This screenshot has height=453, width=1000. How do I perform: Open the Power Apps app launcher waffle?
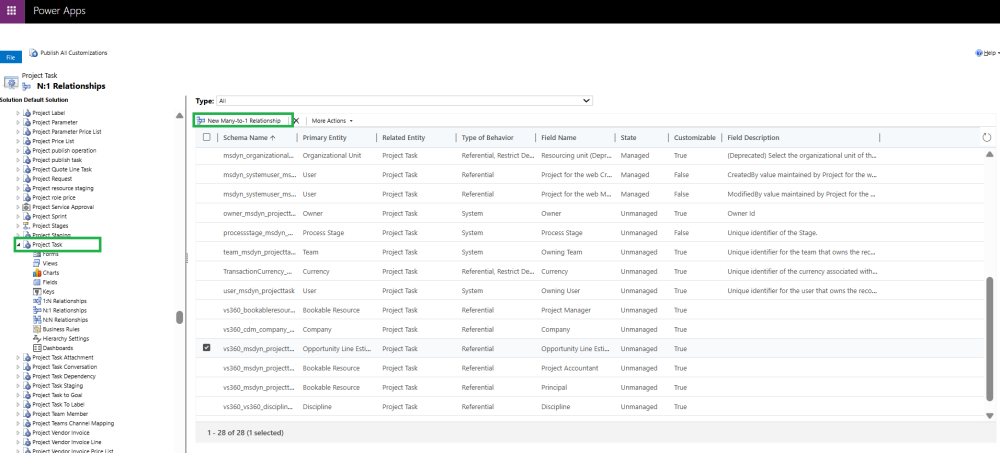click(x=11, y=11)
